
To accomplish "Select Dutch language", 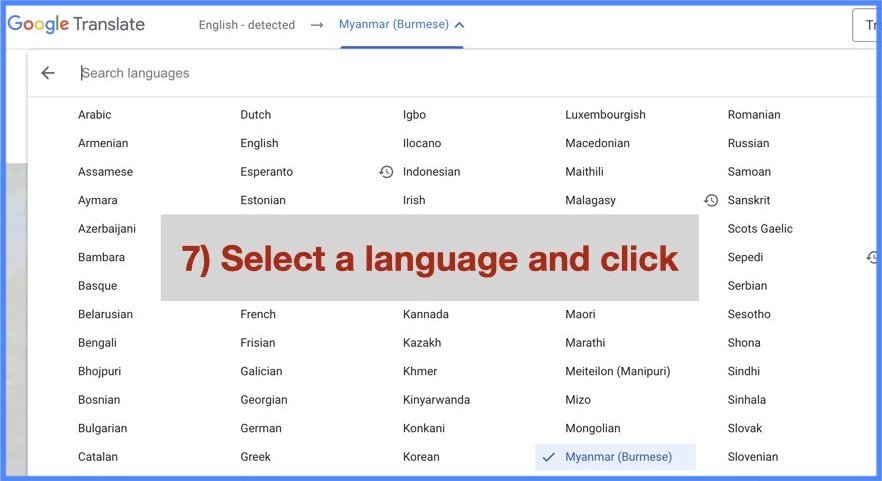I will point(255,115).
